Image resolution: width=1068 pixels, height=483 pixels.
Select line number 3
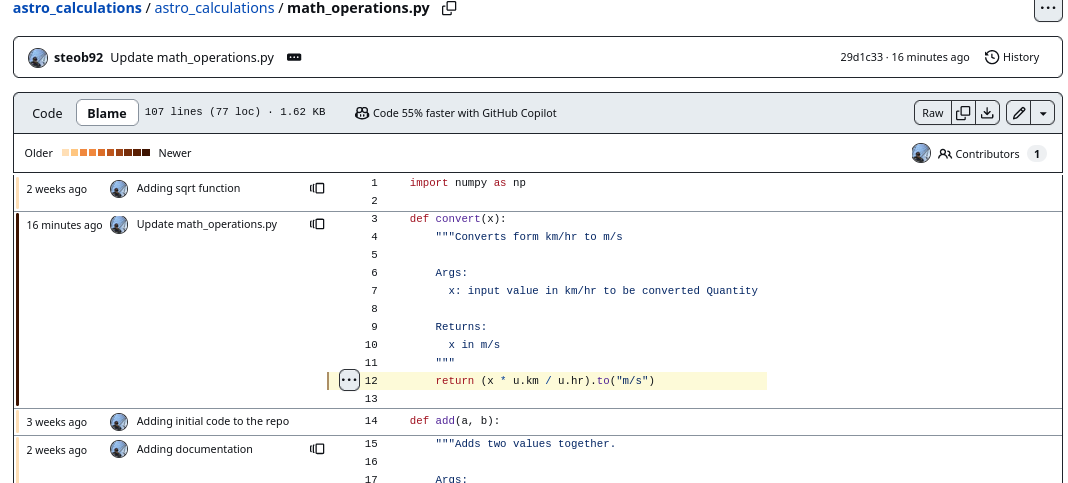(x=374, y=219)
